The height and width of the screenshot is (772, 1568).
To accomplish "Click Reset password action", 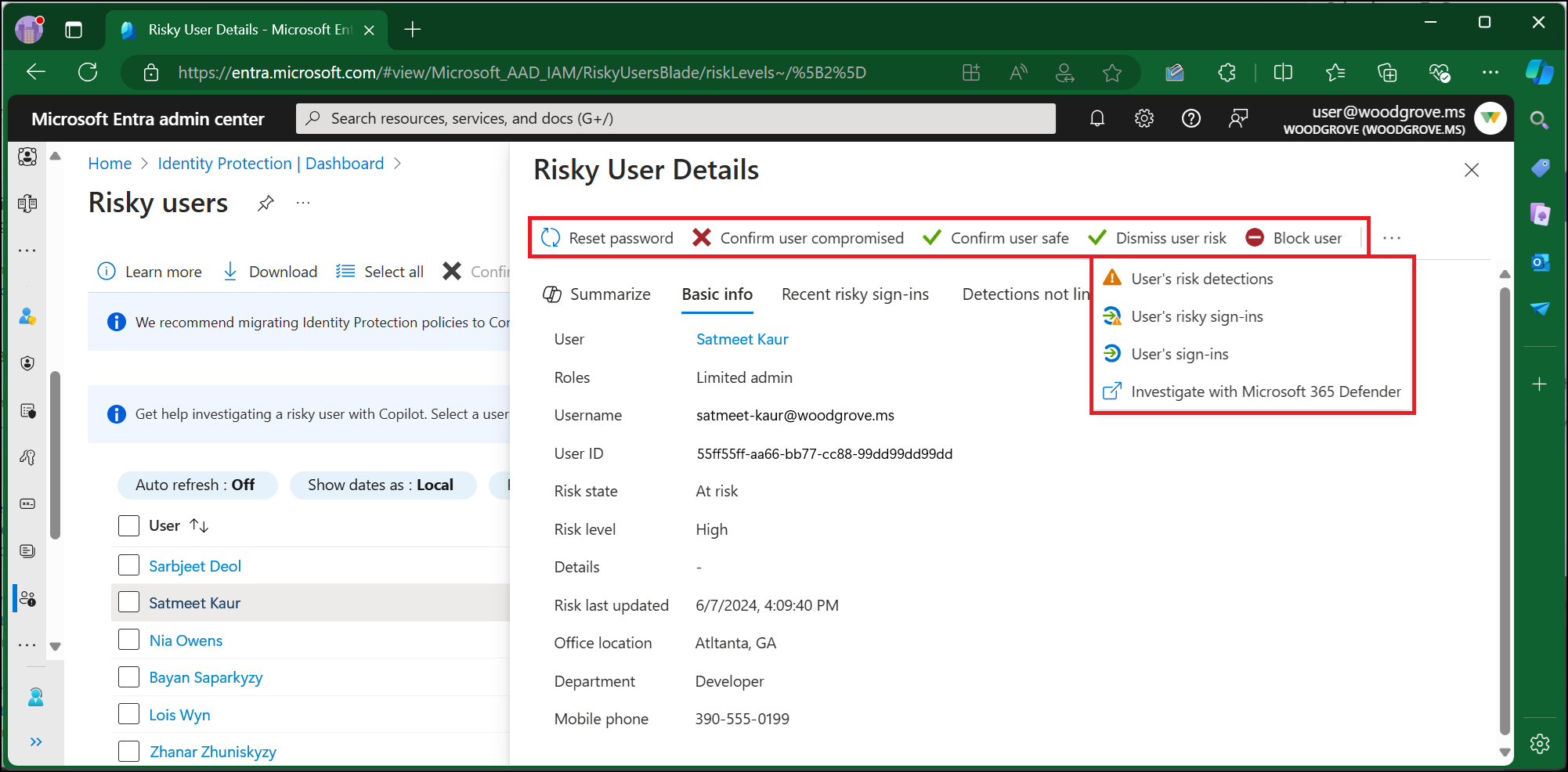I will pyautogui.click(x=607, y=238).
